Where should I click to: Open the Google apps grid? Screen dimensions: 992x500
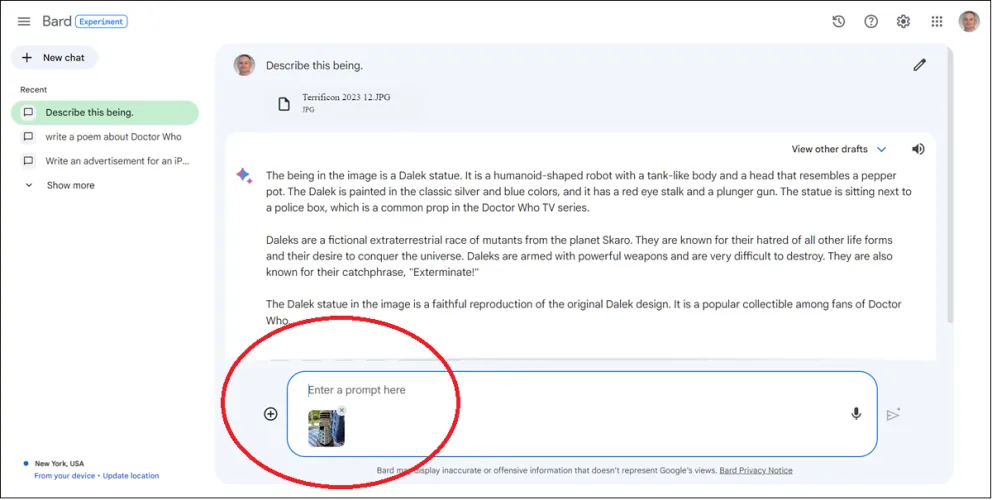pyautogui.click(x=937, y=22)
